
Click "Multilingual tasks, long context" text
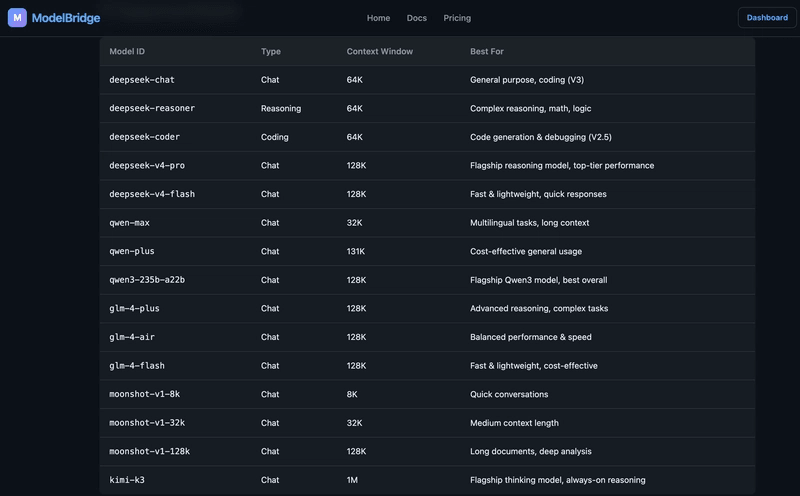[x=530, y=222]
